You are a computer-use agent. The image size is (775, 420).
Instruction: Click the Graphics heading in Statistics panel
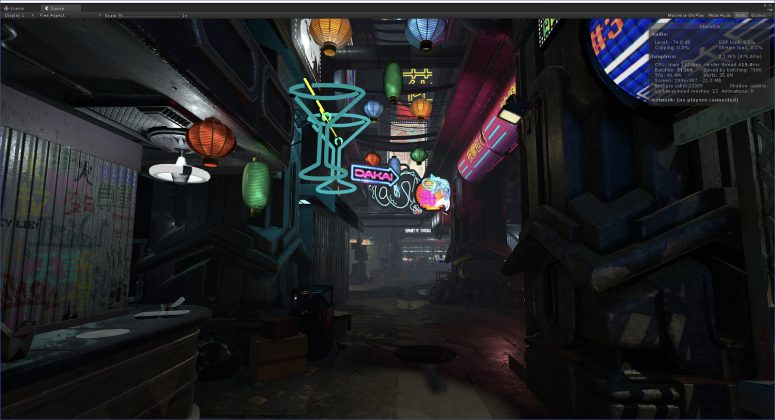[663, 57]
